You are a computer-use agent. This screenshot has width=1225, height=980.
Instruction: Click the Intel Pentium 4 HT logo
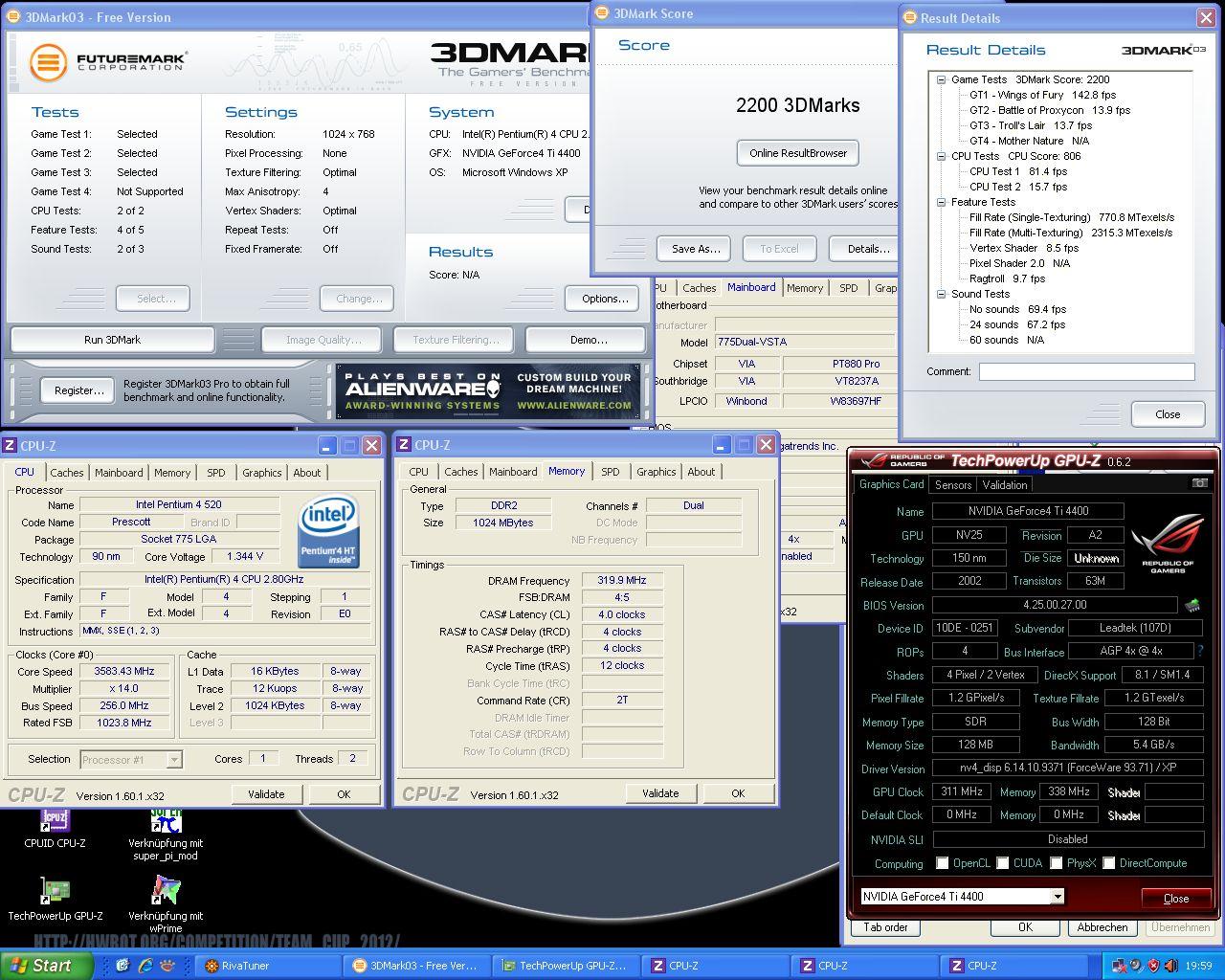(328, 530)
